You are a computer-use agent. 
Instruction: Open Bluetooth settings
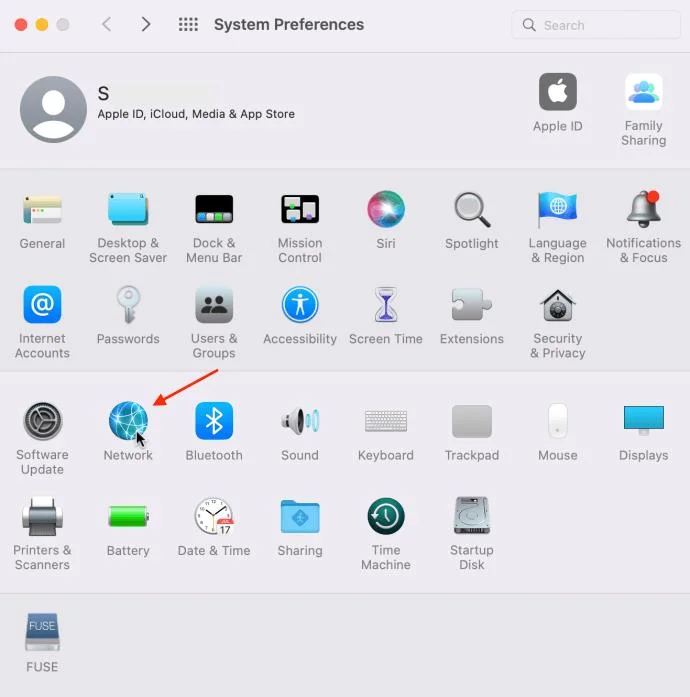(214, 421)
